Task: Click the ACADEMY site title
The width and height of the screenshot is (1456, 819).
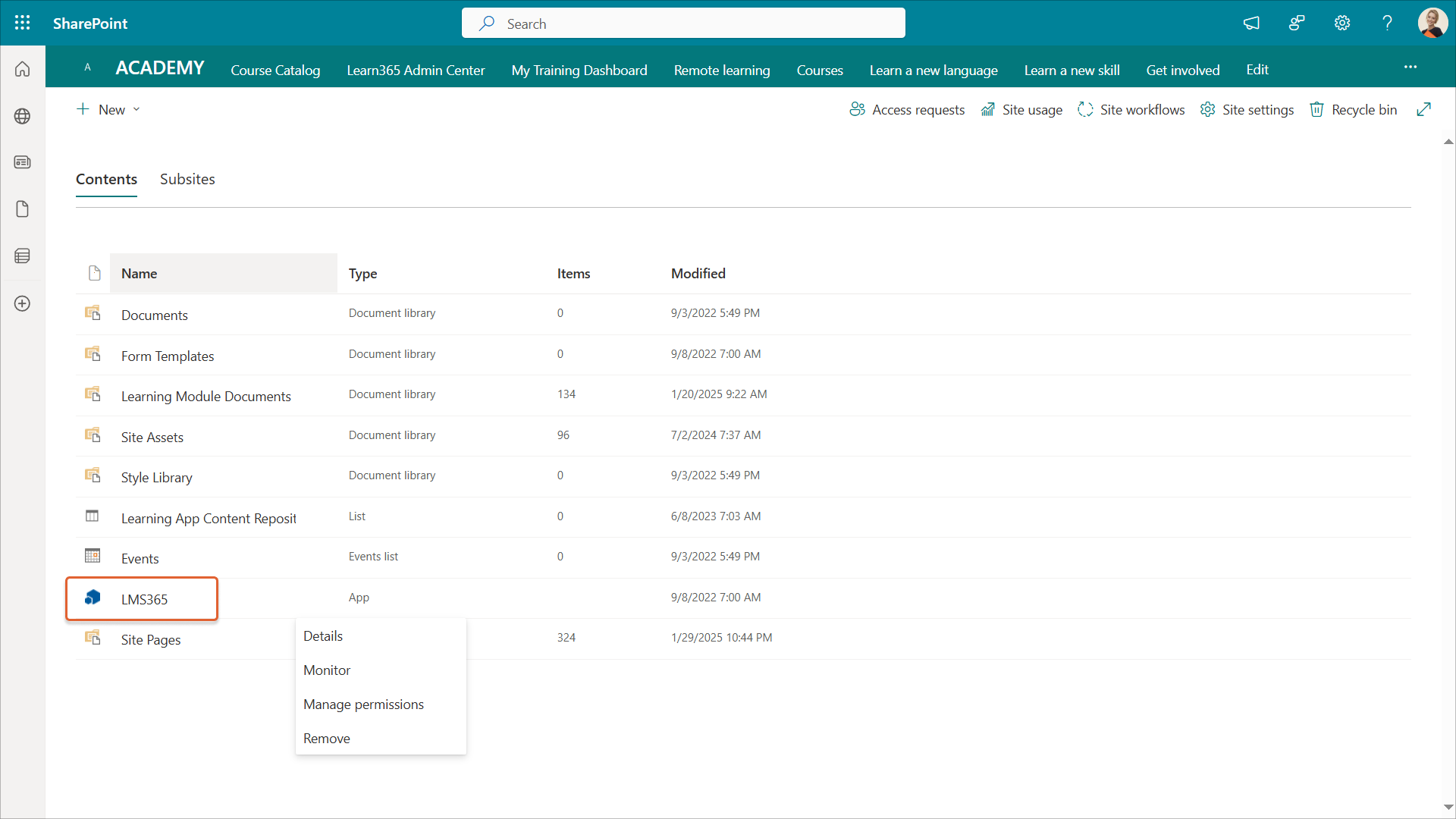Action: click(x=160, y=67)
